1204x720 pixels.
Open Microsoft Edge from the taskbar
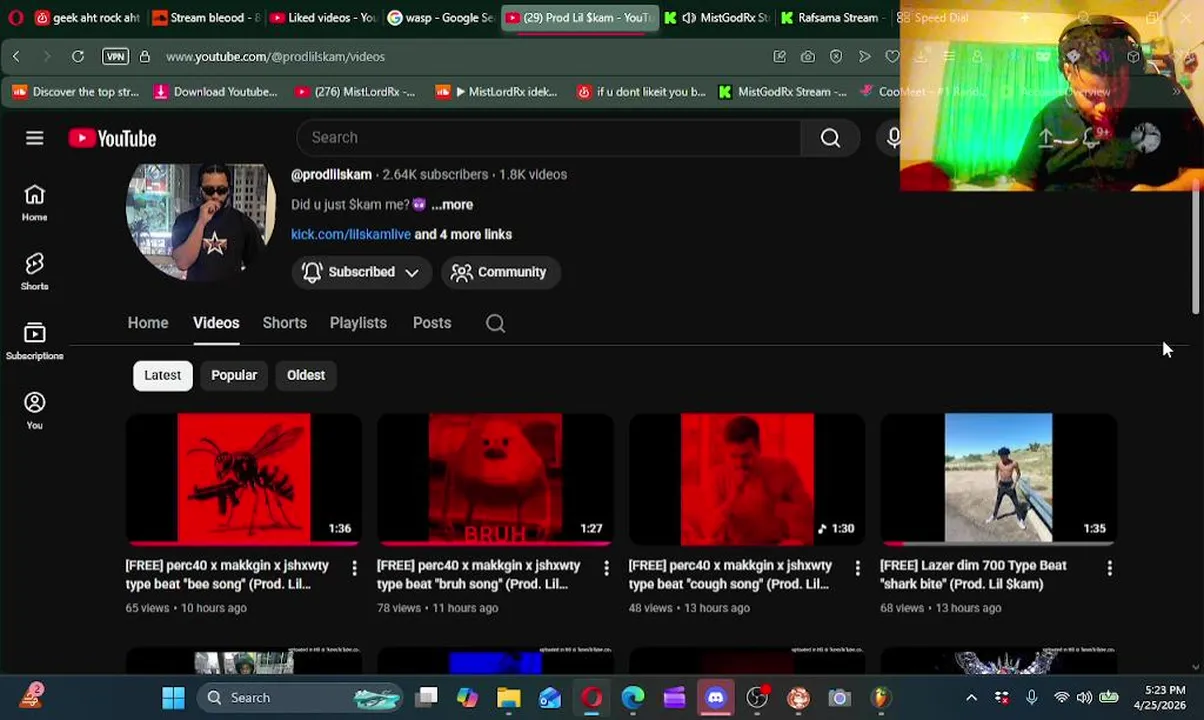tap(633, 697)
